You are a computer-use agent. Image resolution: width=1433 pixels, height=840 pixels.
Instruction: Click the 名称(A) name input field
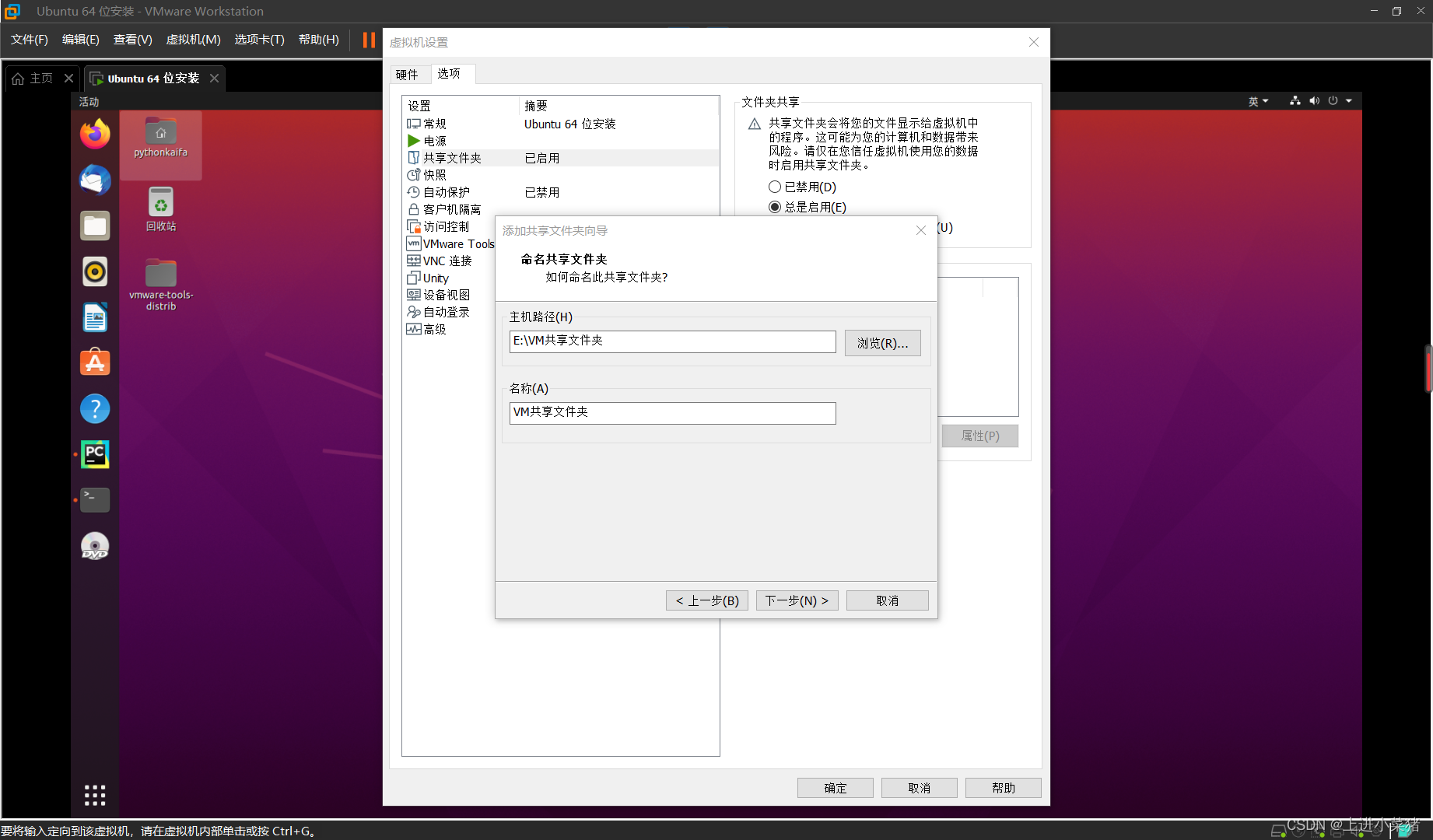pos(673,413)
